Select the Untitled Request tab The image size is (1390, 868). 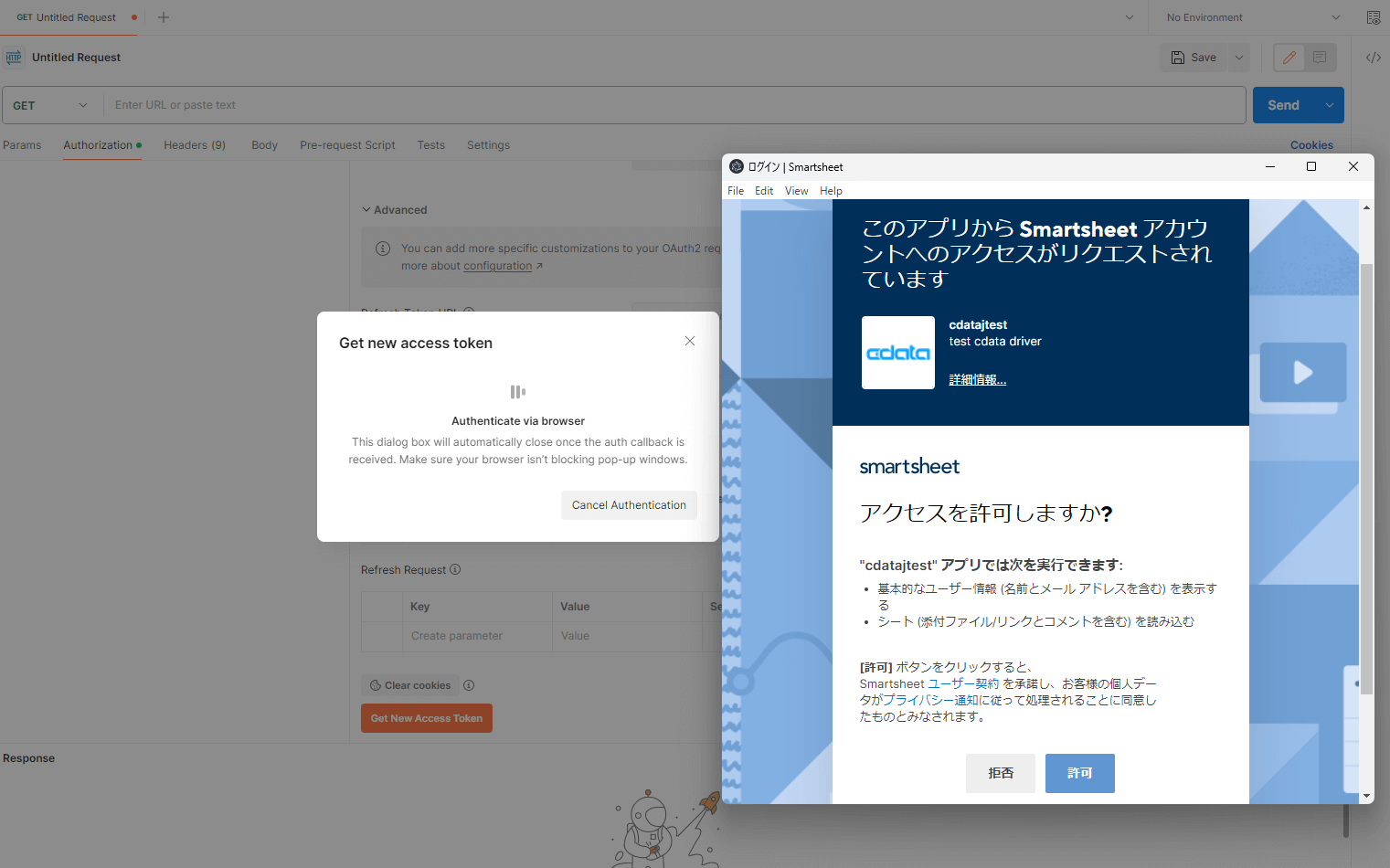pyautogui.click(x=69, y=17)
